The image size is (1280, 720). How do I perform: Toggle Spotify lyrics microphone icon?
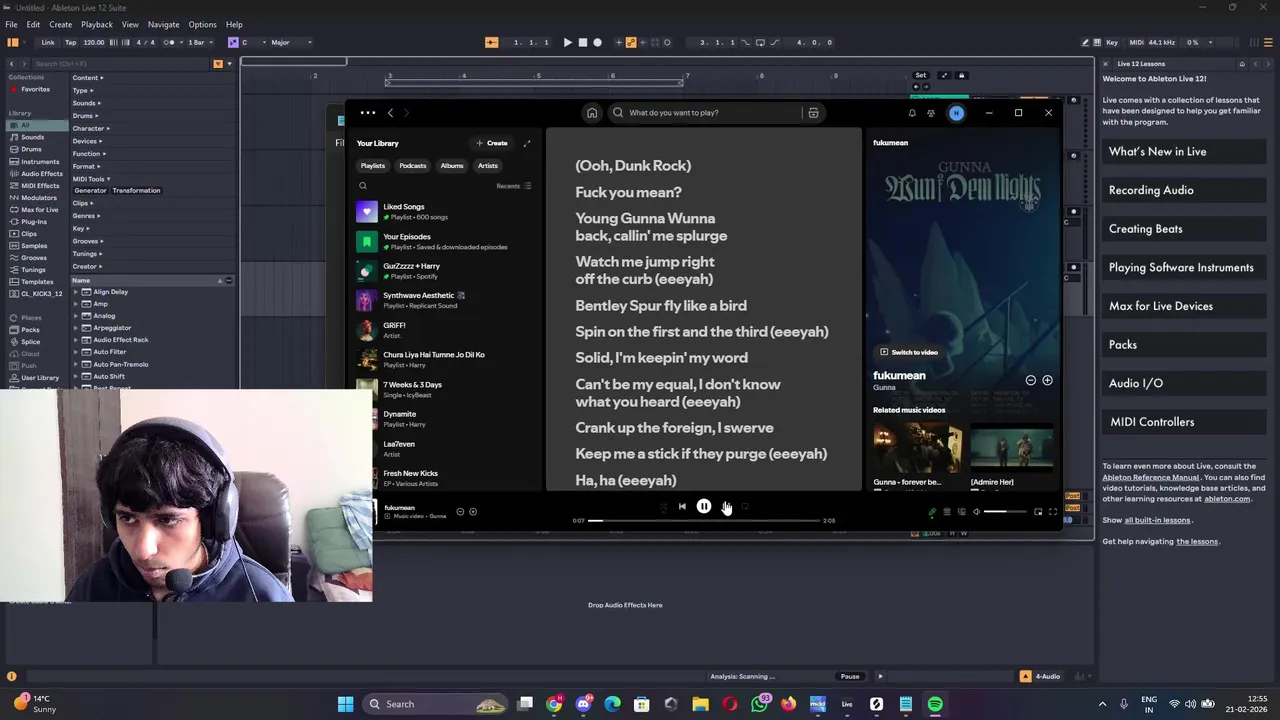click(932, 512)
